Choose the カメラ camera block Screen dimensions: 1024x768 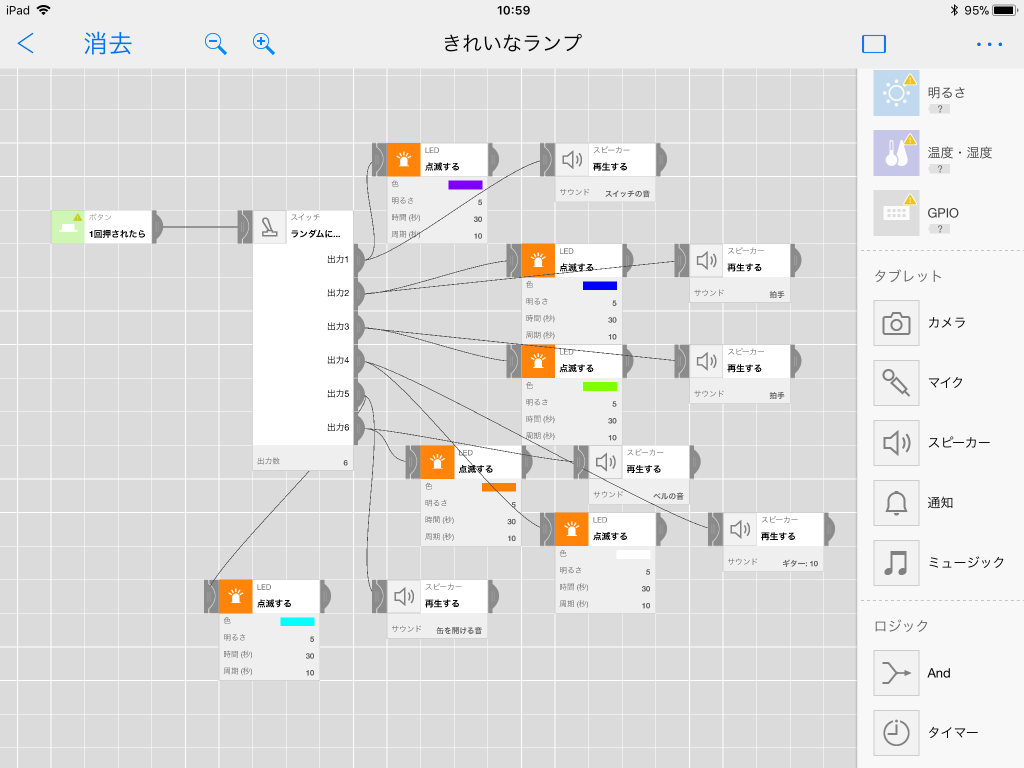click(896, 323)
